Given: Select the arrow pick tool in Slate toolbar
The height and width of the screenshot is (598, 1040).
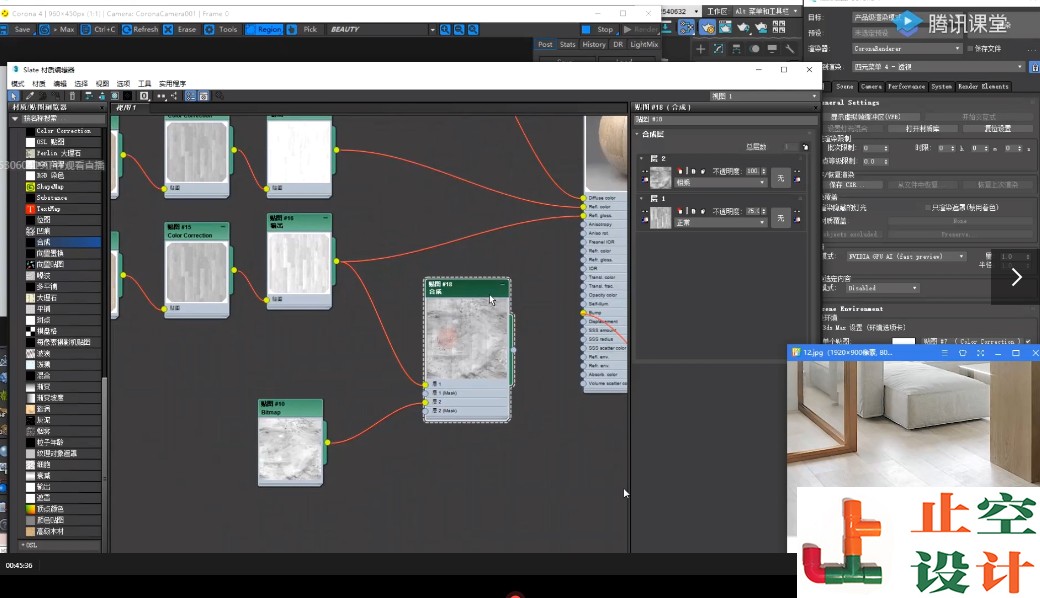Looking at the screenshot, I should pos(13,96).
